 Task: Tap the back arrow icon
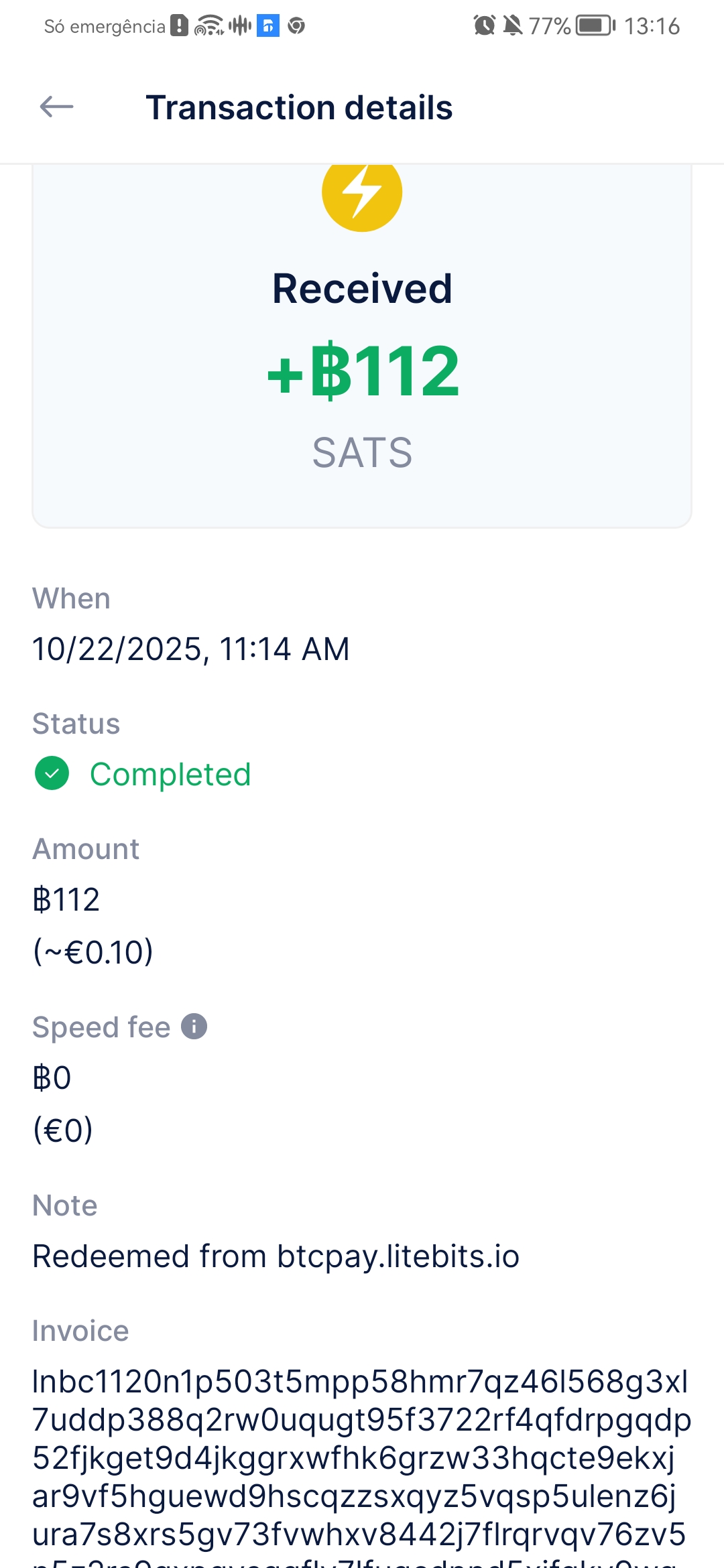pos(56,107)
